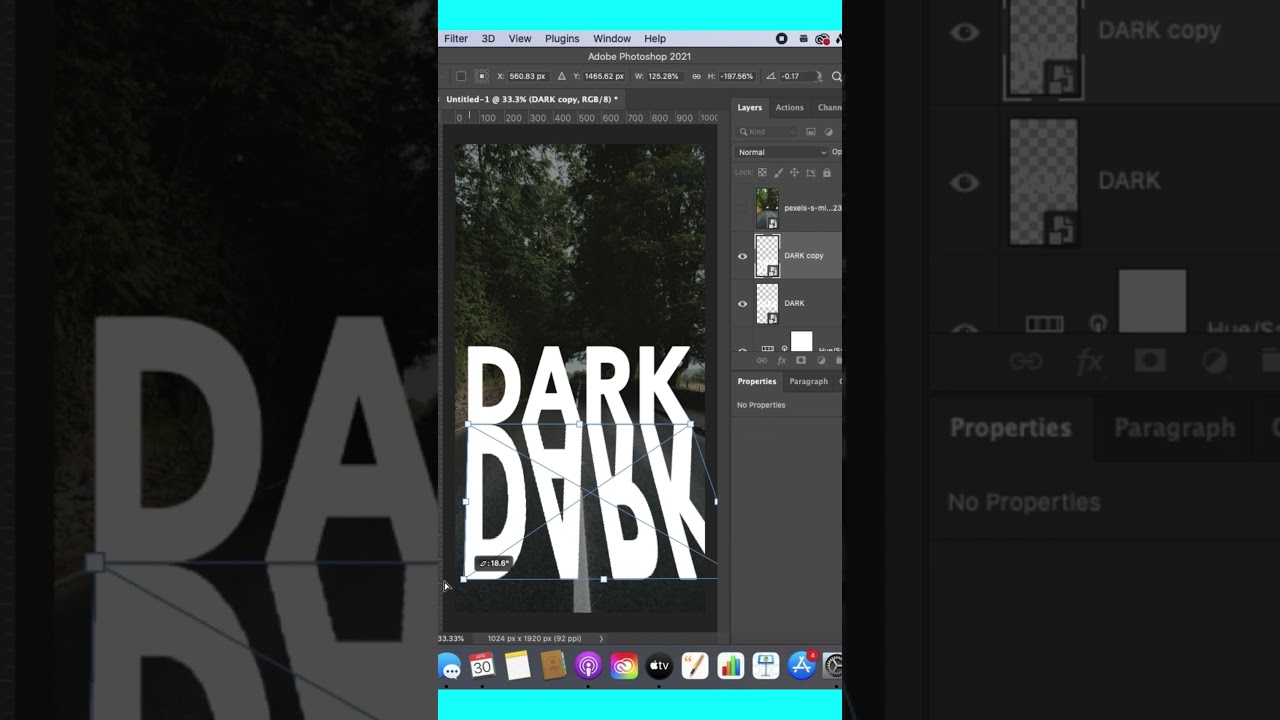Open the Filter menu
Screen dimensions: 1280x720
tap(456, 39)
